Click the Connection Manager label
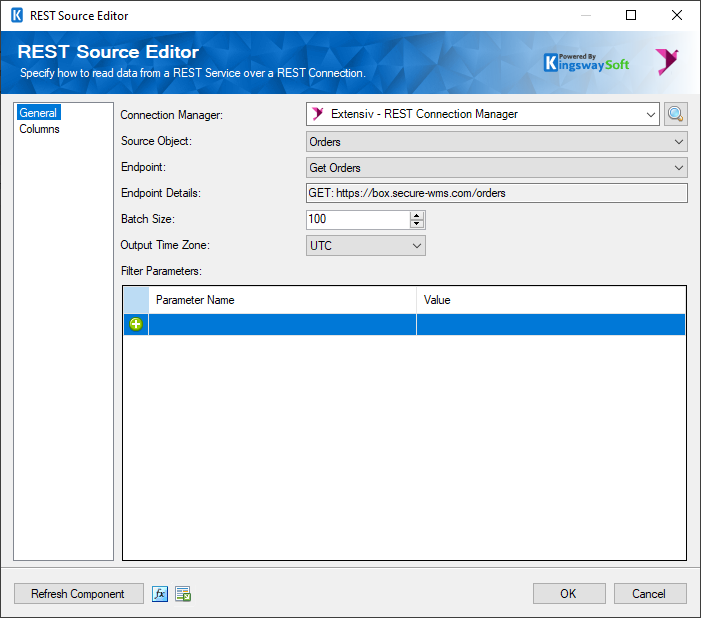The image size is (701, 618). (x=172, y=115)
